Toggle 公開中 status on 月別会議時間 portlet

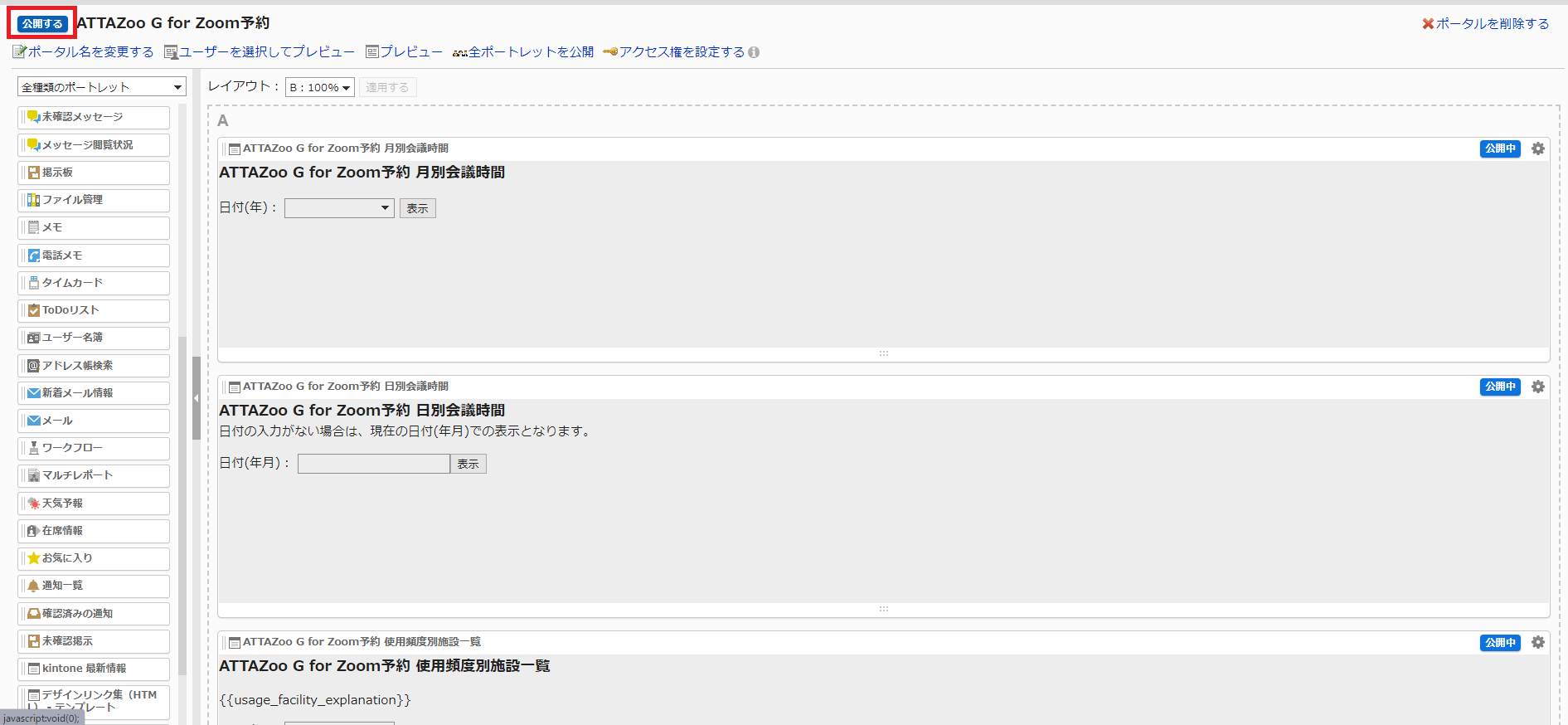point(1499,148)
